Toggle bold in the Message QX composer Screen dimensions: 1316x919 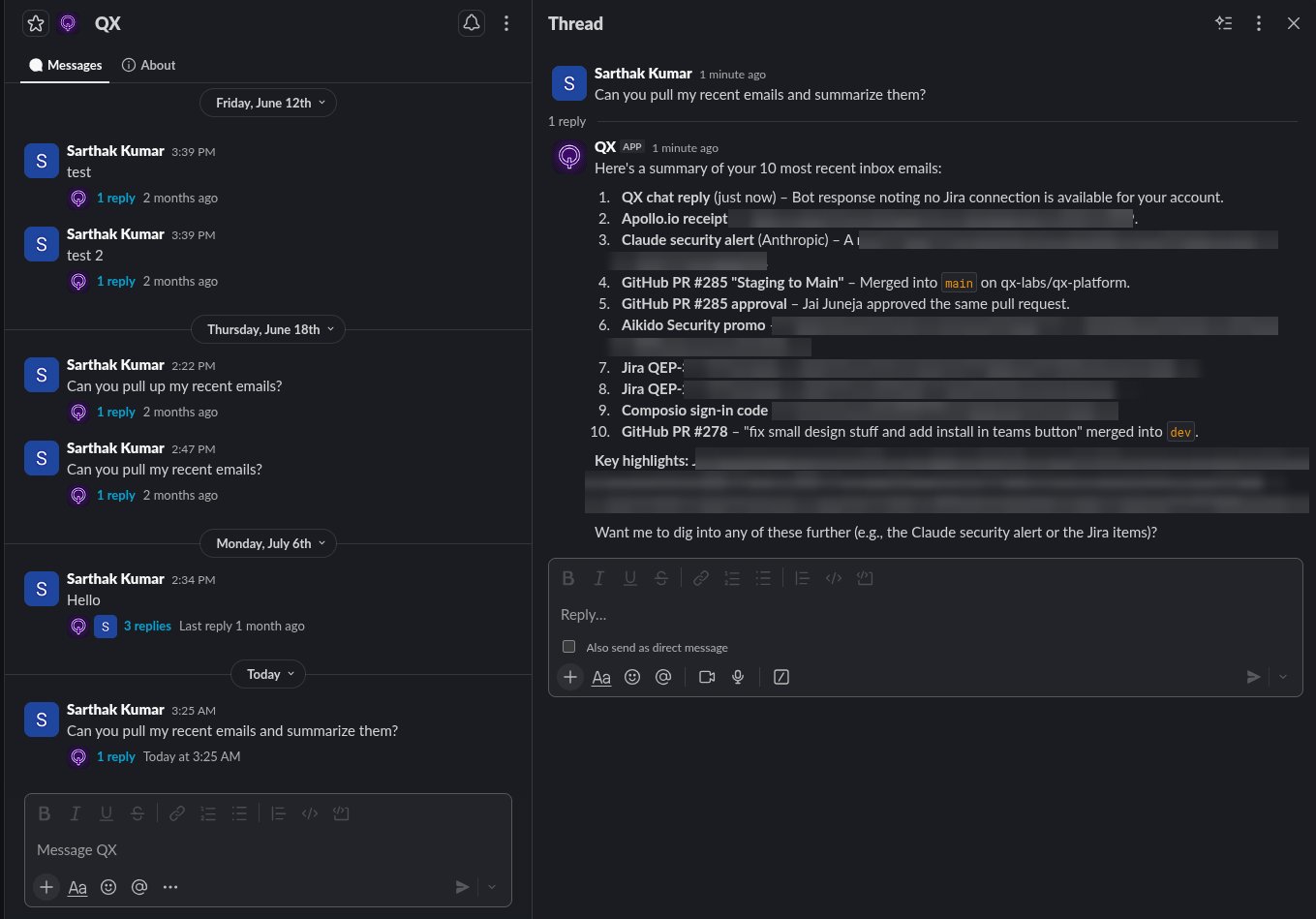point(45,813)
